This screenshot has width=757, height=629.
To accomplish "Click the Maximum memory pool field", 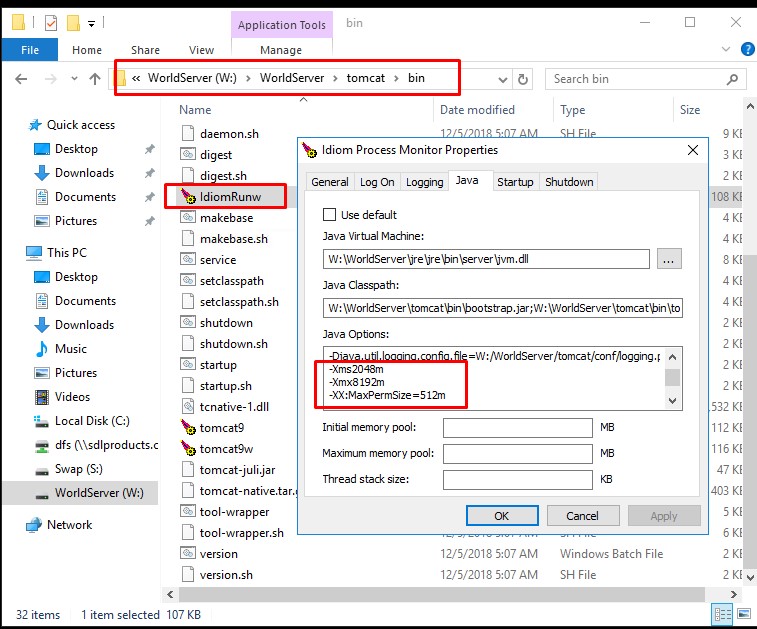I will point(518,454).
